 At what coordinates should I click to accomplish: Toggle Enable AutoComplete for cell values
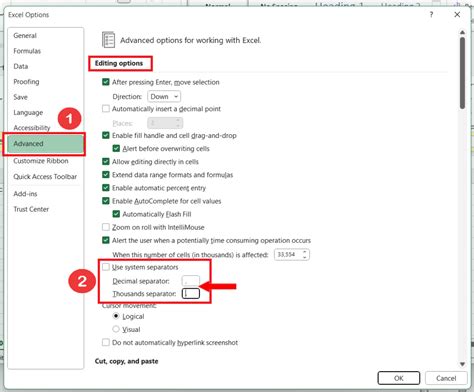pyautogui.click(x=106, y=201)
